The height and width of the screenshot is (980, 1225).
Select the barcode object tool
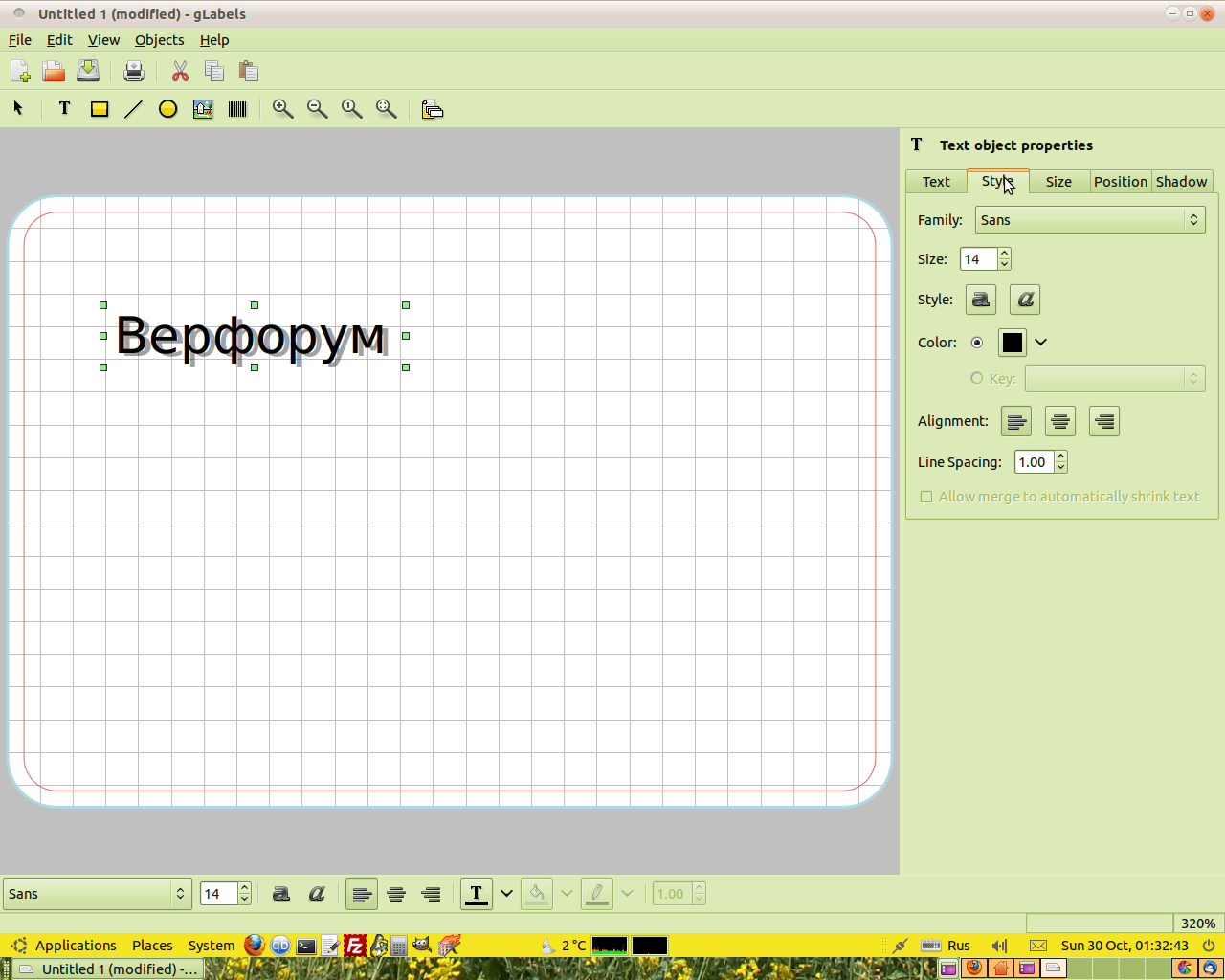click(x=237, y=109)
